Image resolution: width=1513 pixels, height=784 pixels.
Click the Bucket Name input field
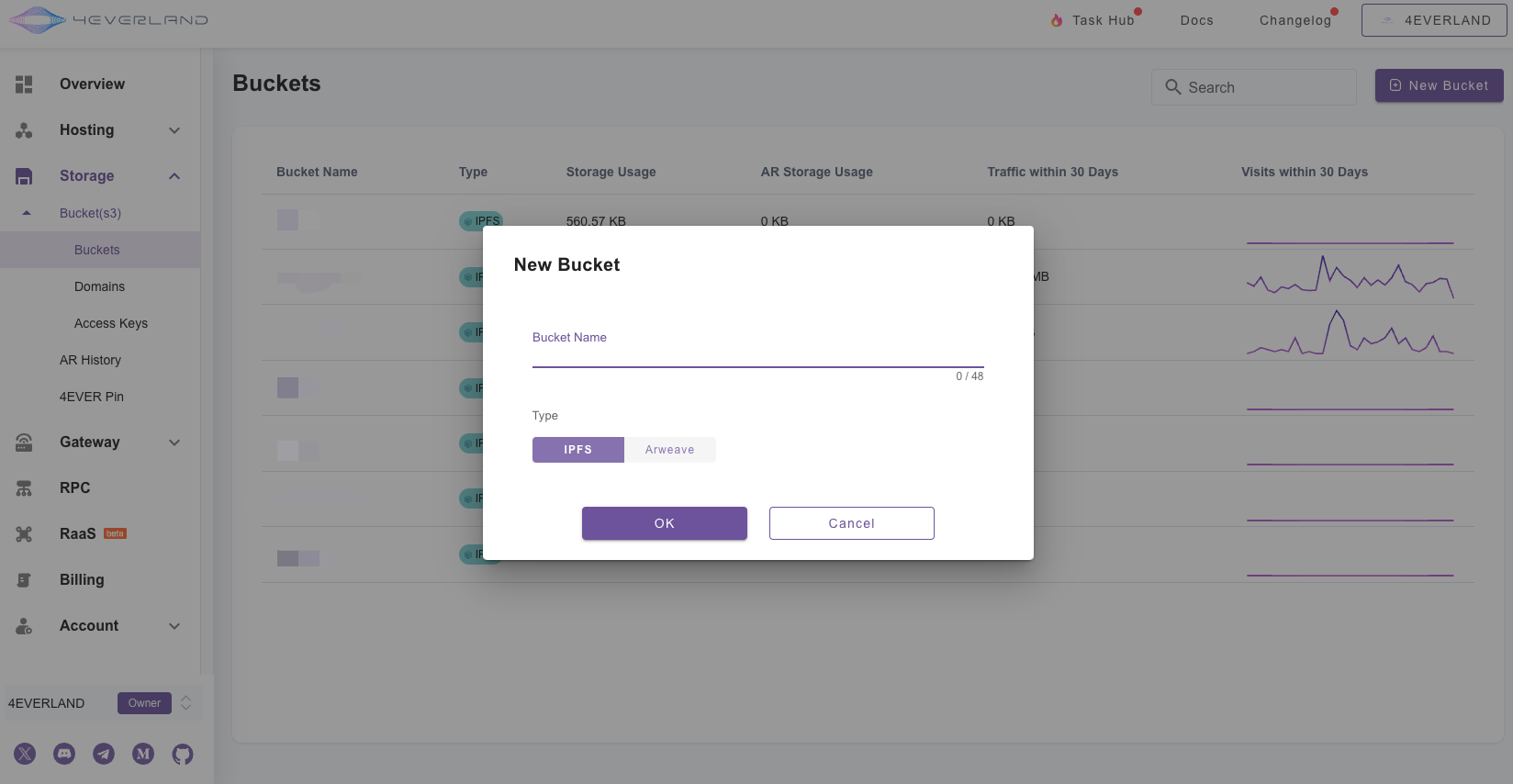coord(757,354)
